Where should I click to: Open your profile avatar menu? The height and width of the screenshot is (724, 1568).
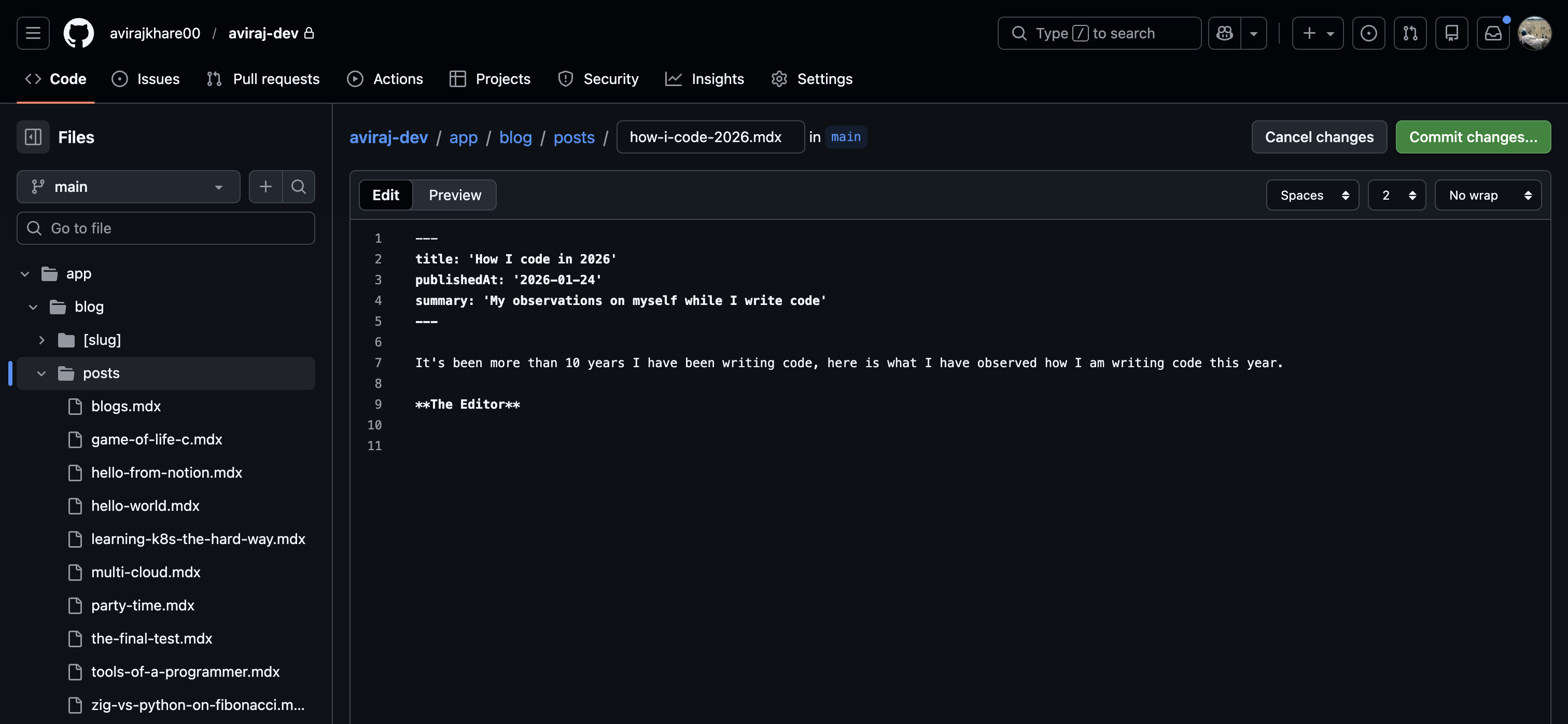(1535, 33)
